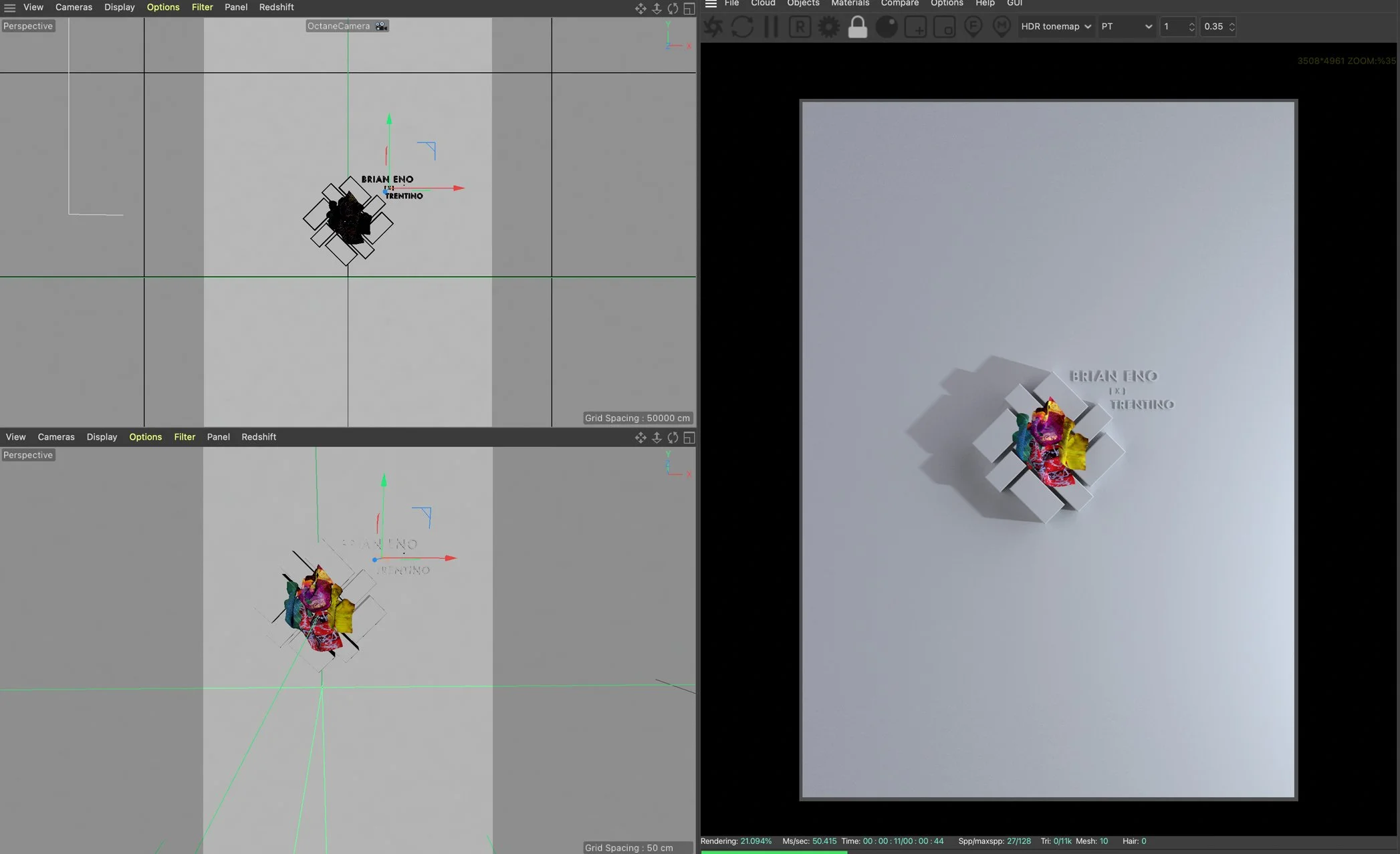Open the HDR tonemap dropdown
Image resolution: width=1400 pixels, height=854 pixels.
[1056, 27]
